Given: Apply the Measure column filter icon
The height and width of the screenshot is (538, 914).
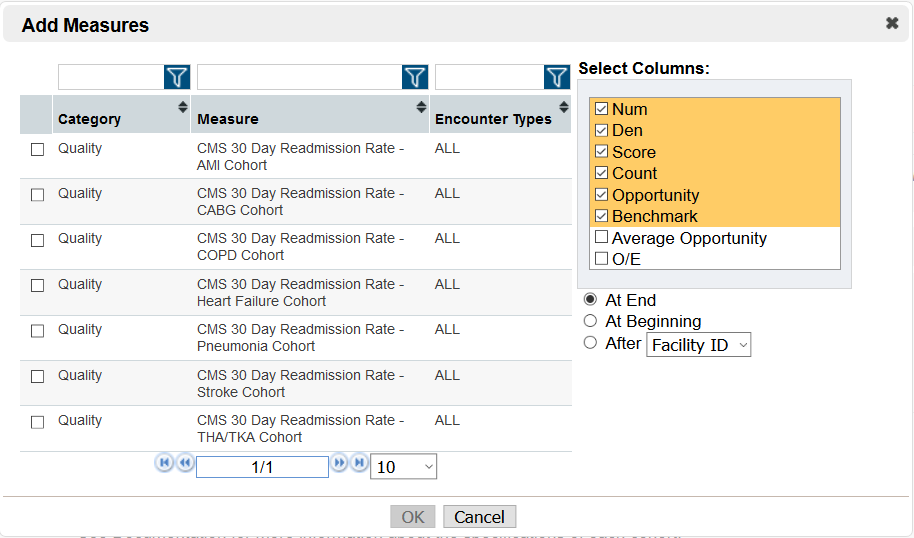Looking at the screenshot, I should [415, 77].
